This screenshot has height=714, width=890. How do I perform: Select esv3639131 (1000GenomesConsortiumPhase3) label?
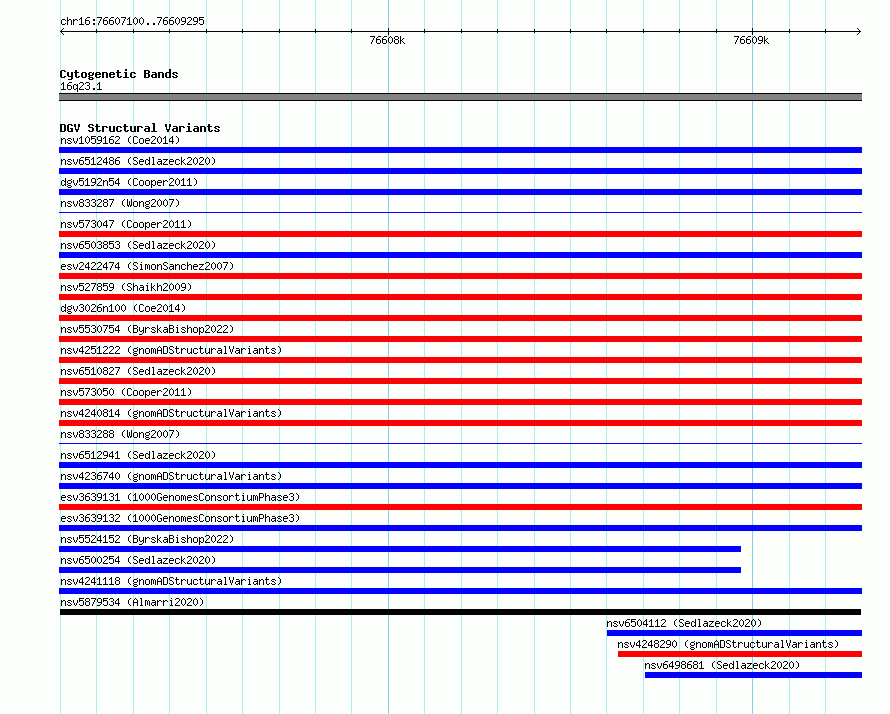click(180, 497)
